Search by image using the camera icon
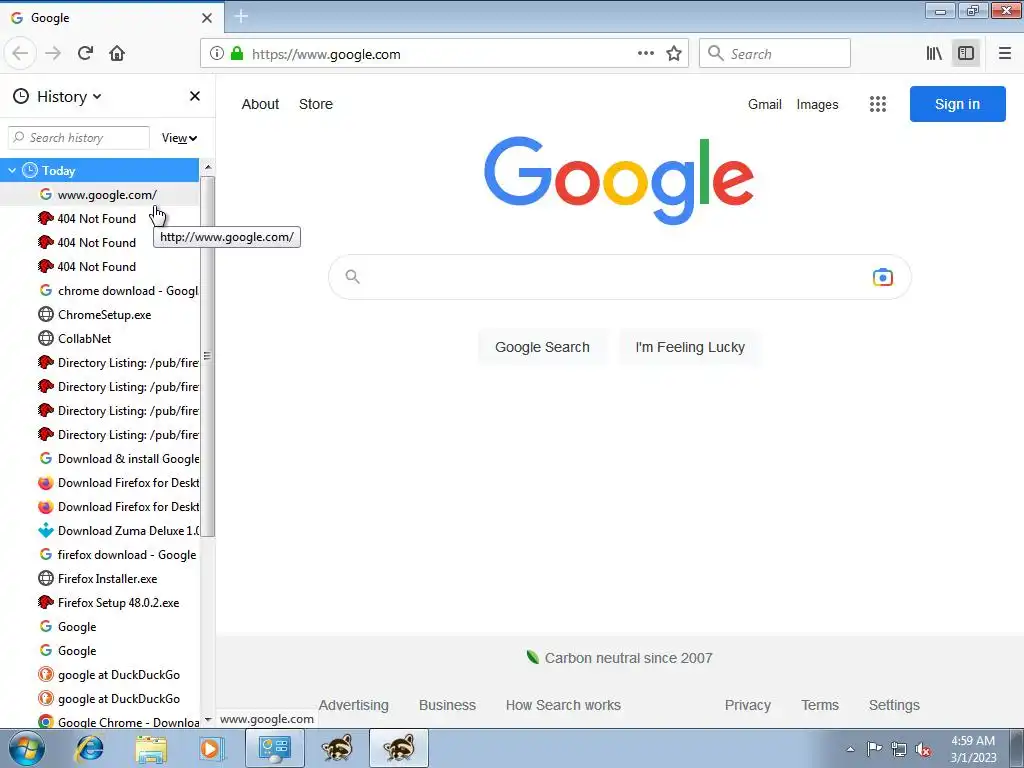 (882, 277)
